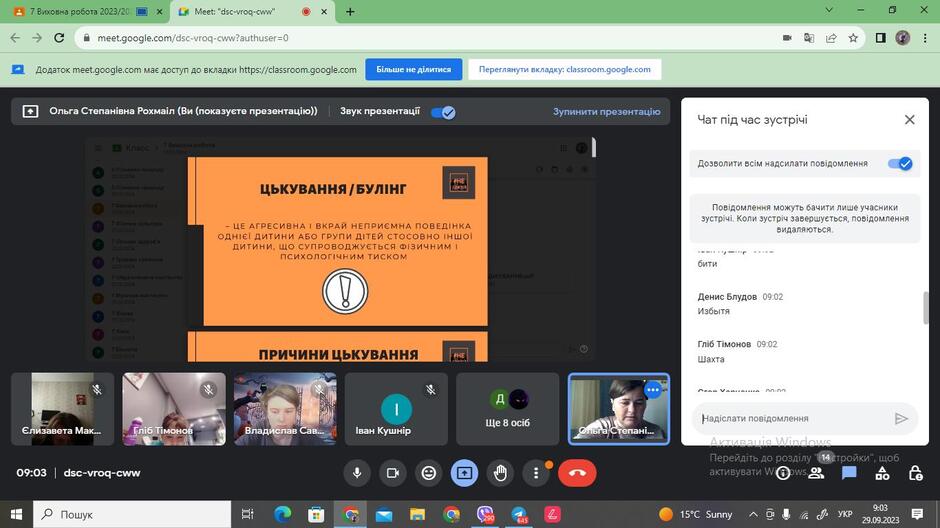Open the activities shapes icon
This screenshot has width=940, height=528.
[x=882, y=473]
